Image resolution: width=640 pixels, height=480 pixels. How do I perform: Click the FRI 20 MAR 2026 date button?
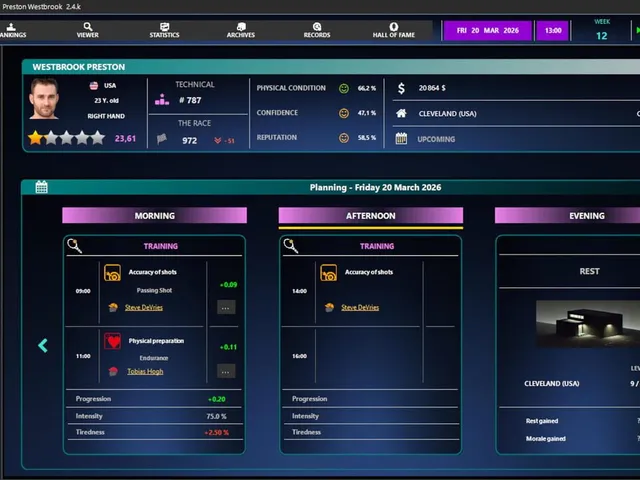(x=488, y=31)
